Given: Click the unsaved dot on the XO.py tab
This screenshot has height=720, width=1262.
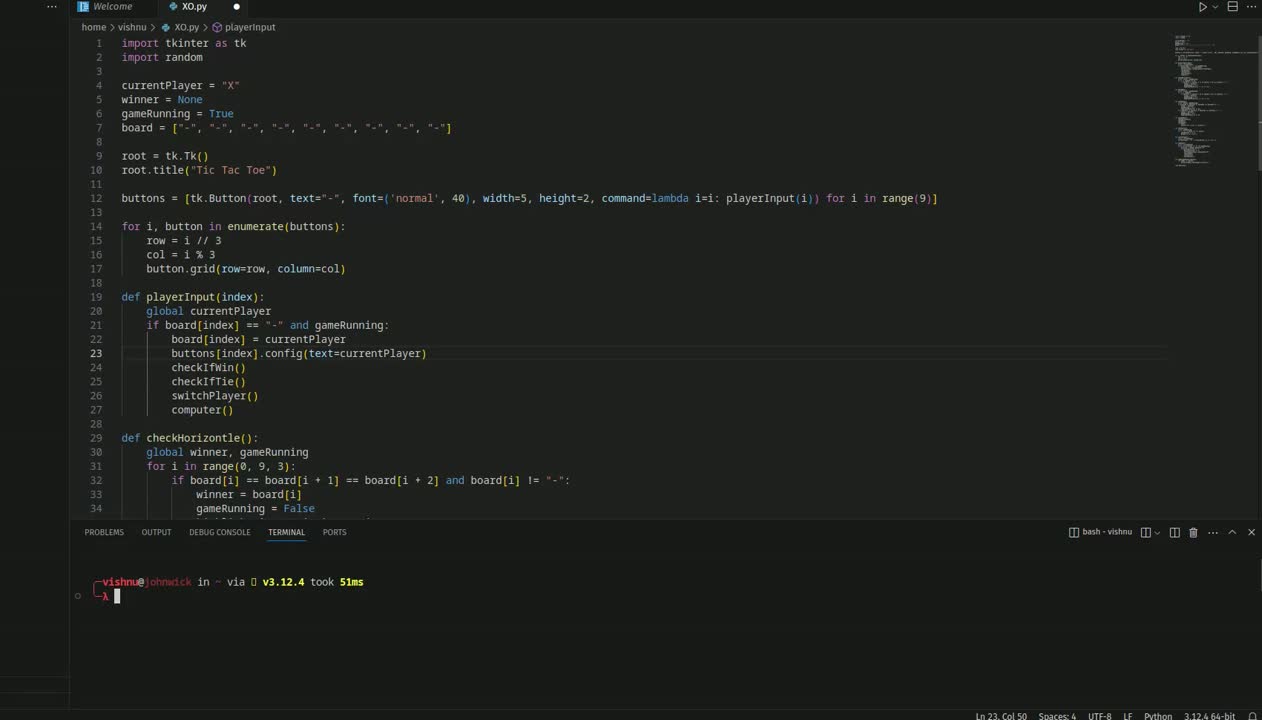Looking at the screenshot, I should [x=237, y=7].
